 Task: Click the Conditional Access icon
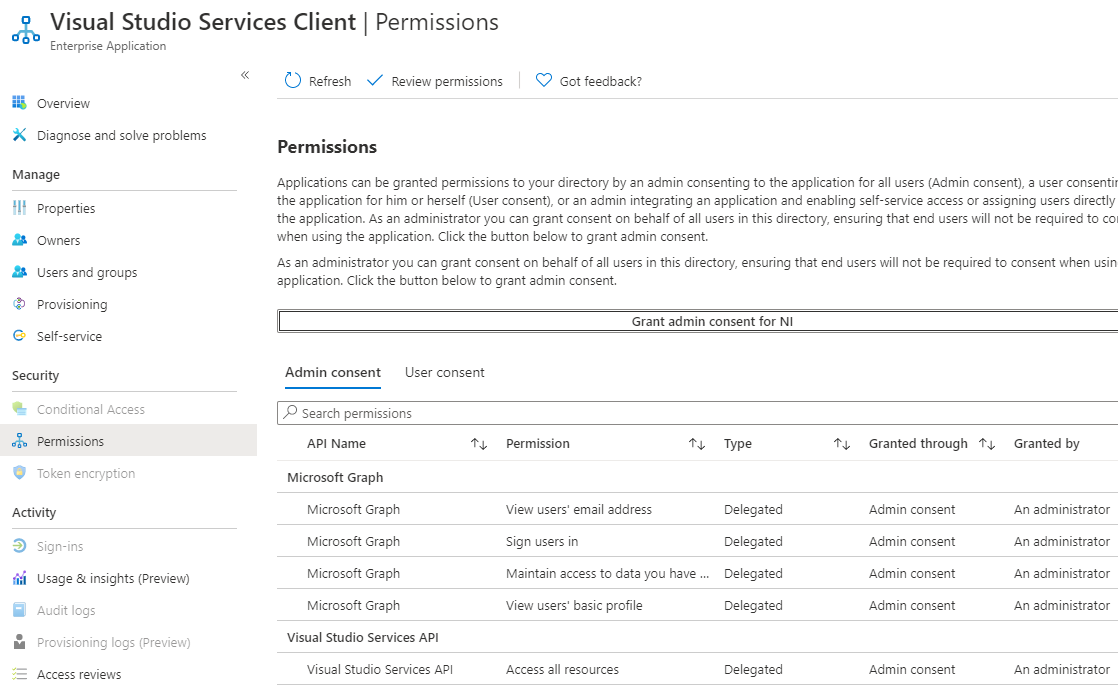coord(19,409)
